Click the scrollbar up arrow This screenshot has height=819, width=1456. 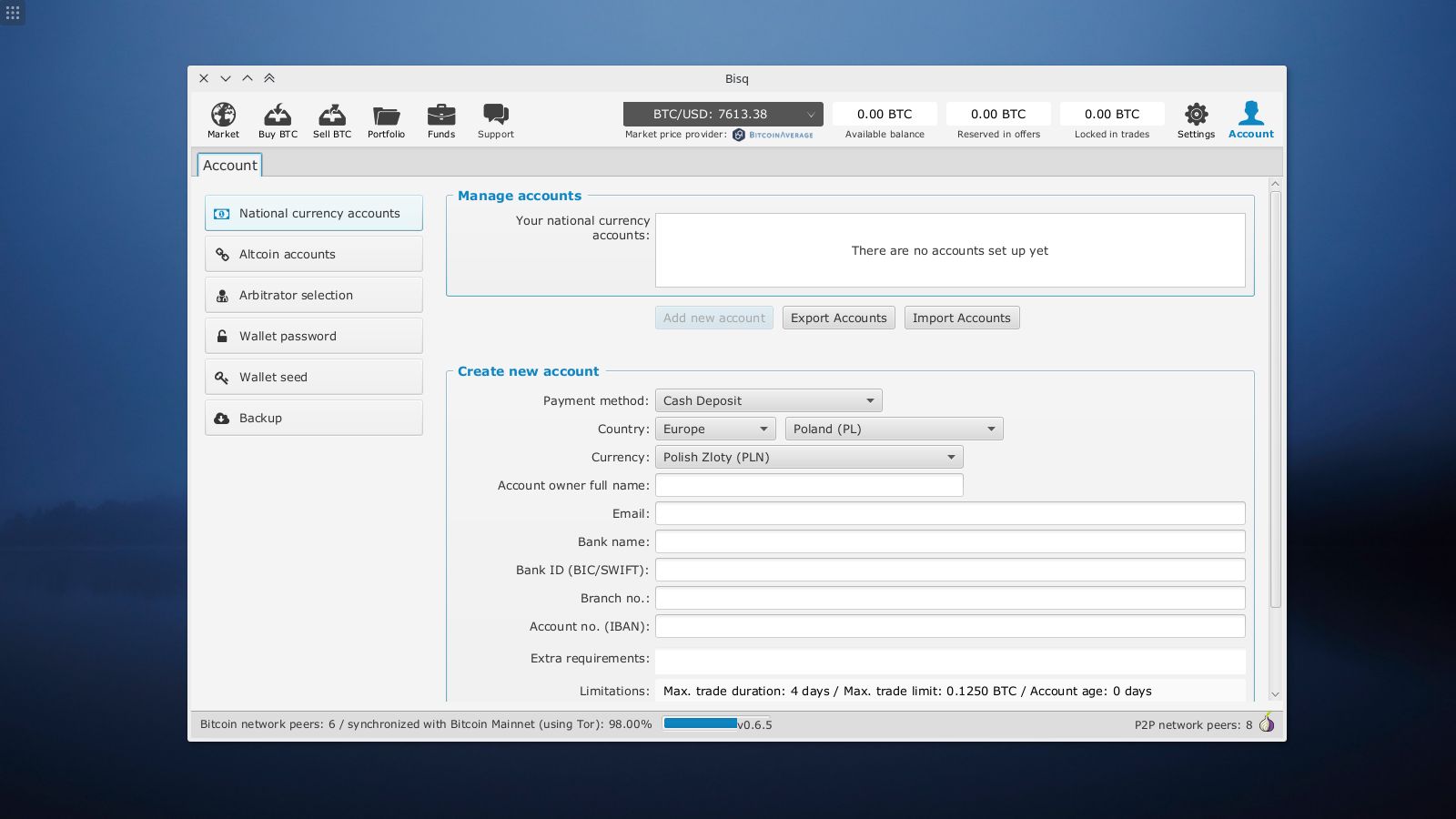coord(1275,184)
